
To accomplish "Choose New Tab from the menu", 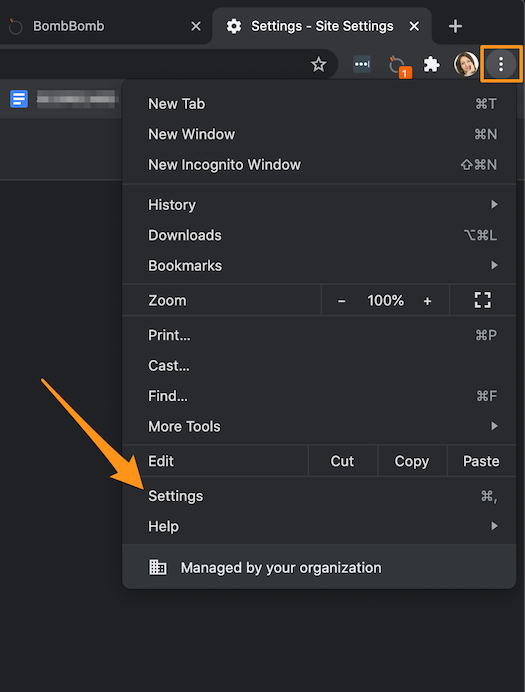I will click(x=319, y=104).
